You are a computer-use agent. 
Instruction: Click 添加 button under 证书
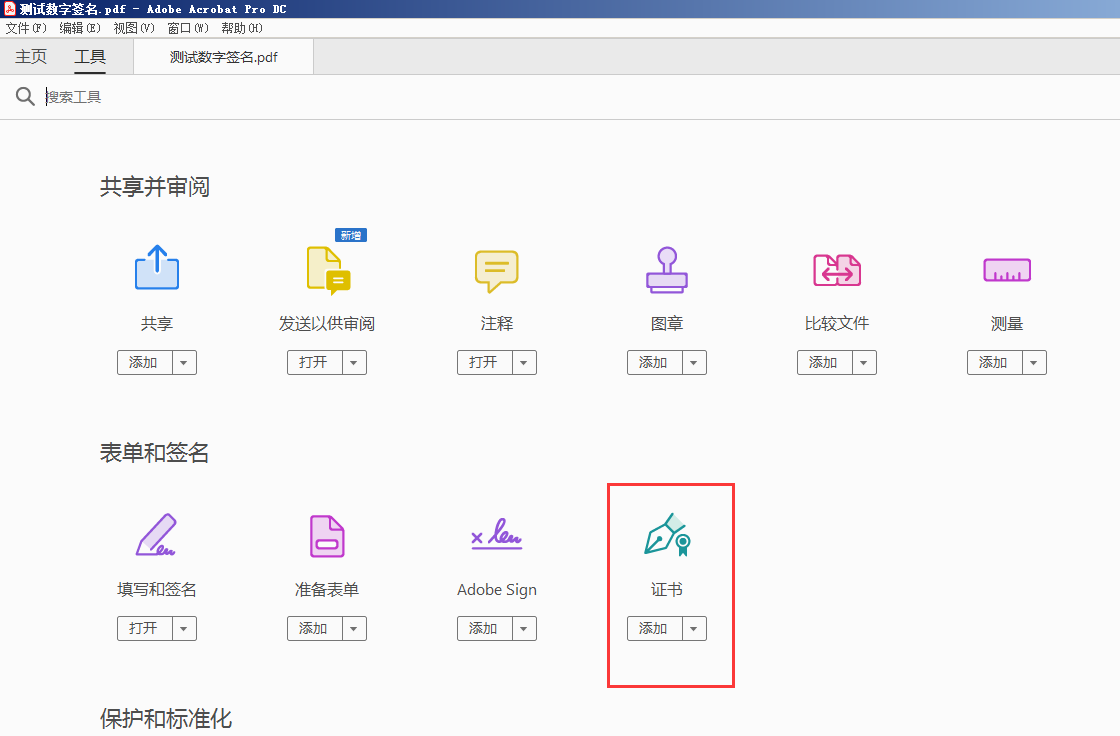point(654,629)
